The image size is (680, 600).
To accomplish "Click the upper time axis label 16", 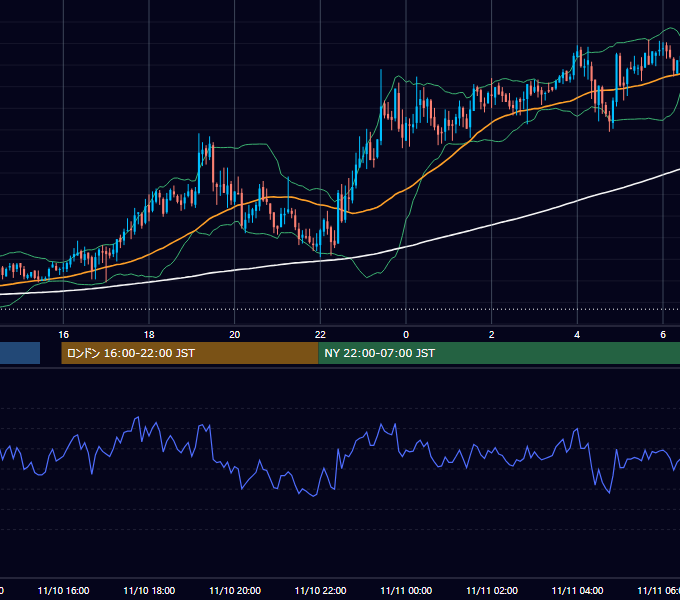I will click(63, 334).
